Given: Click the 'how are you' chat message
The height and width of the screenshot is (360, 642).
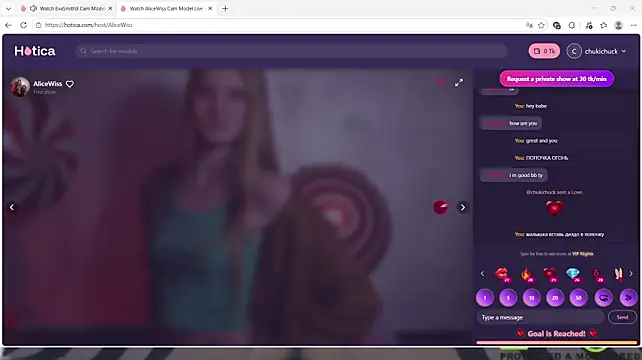Looking at the screenshot, I should (523, 123).
